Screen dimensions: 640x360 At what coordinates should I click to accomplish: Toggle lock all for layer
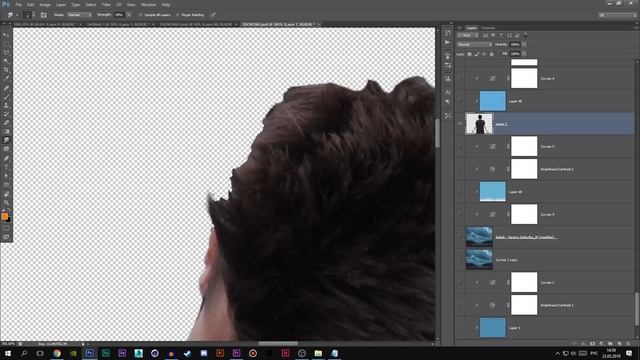[492, 54]
